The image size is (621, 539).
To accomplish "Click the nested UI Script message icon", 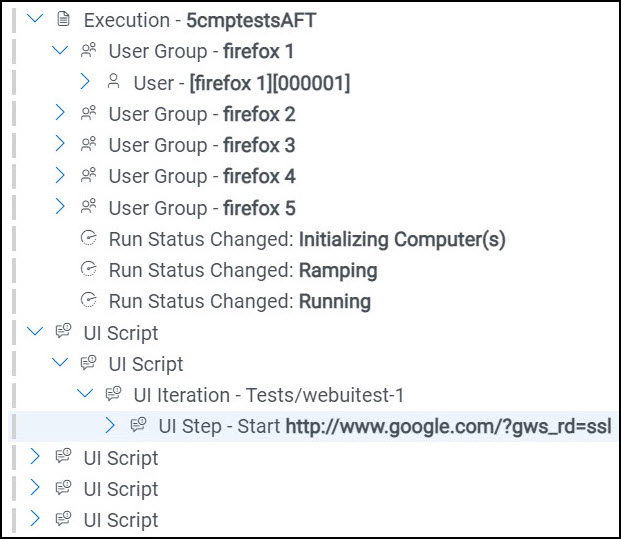I will (89, 364).
